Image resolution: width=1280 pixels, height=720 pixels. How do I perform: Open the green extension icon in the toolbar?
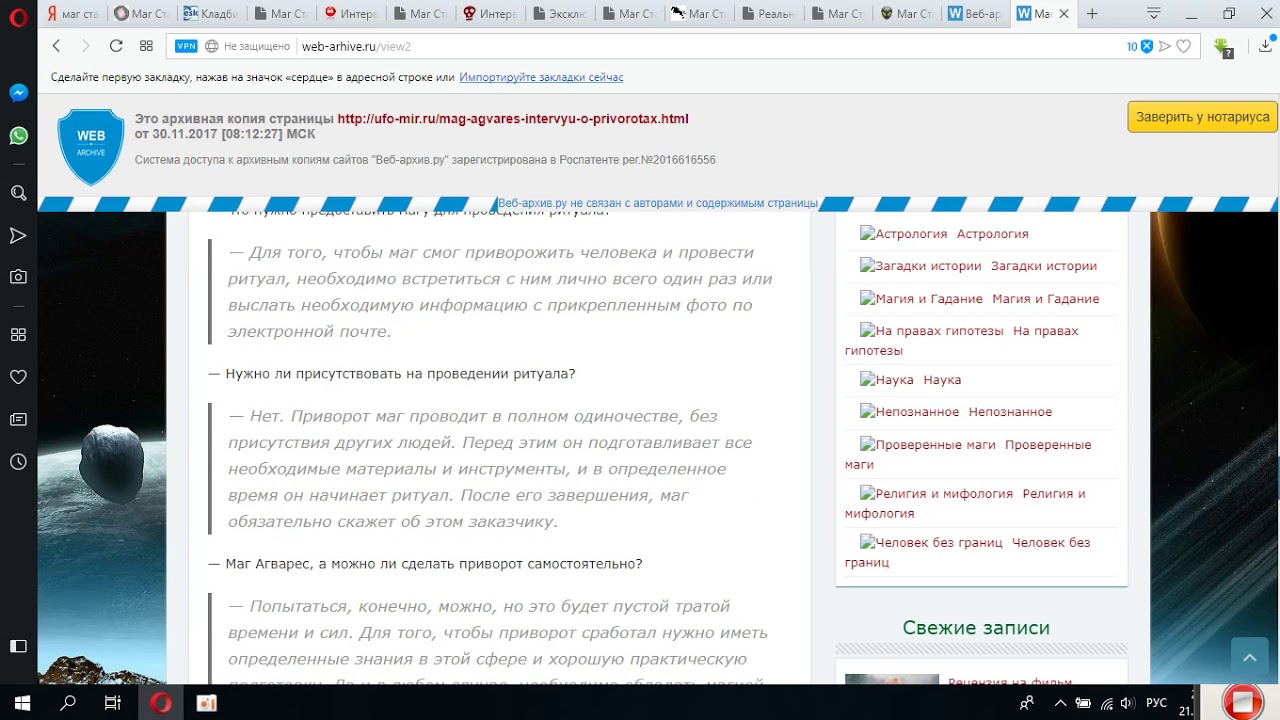point(1222,47)
